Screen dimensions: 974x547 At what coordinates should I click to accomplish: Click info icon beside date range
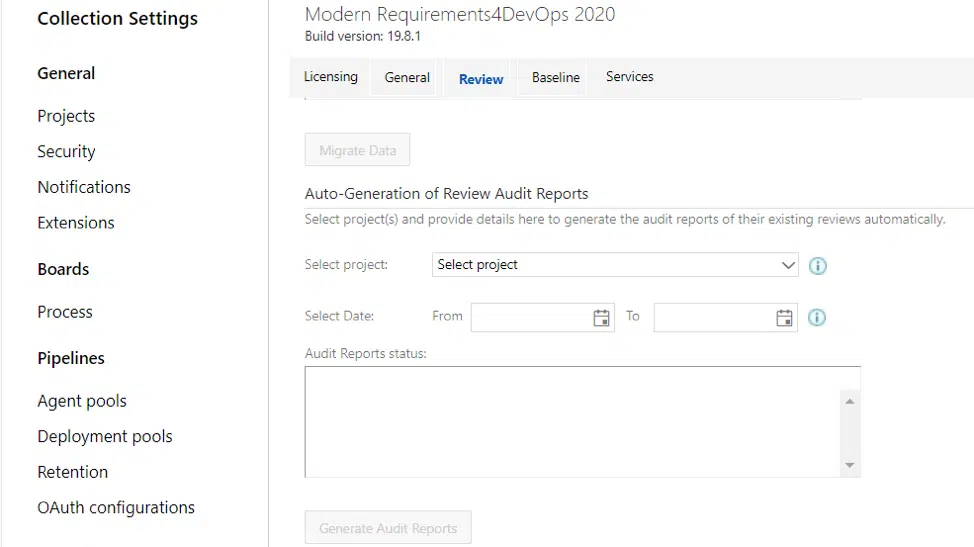click(x=817, y=318)
